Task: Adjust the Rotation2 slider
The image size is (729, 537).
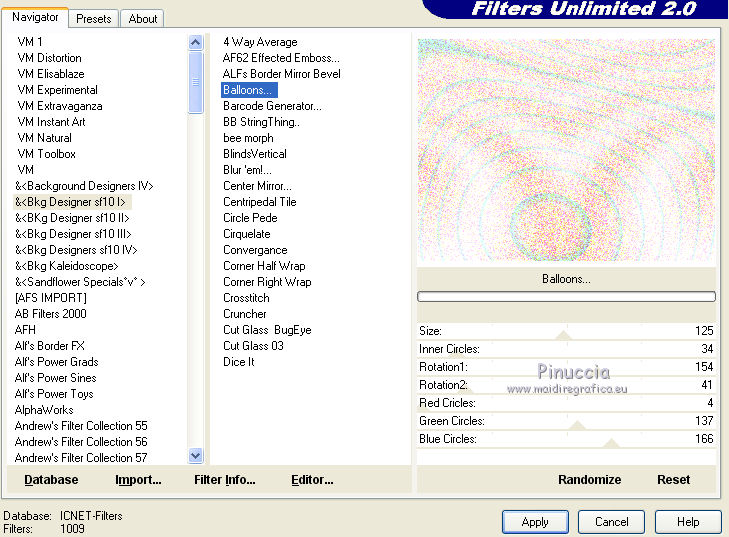Action: coord(566,385)
